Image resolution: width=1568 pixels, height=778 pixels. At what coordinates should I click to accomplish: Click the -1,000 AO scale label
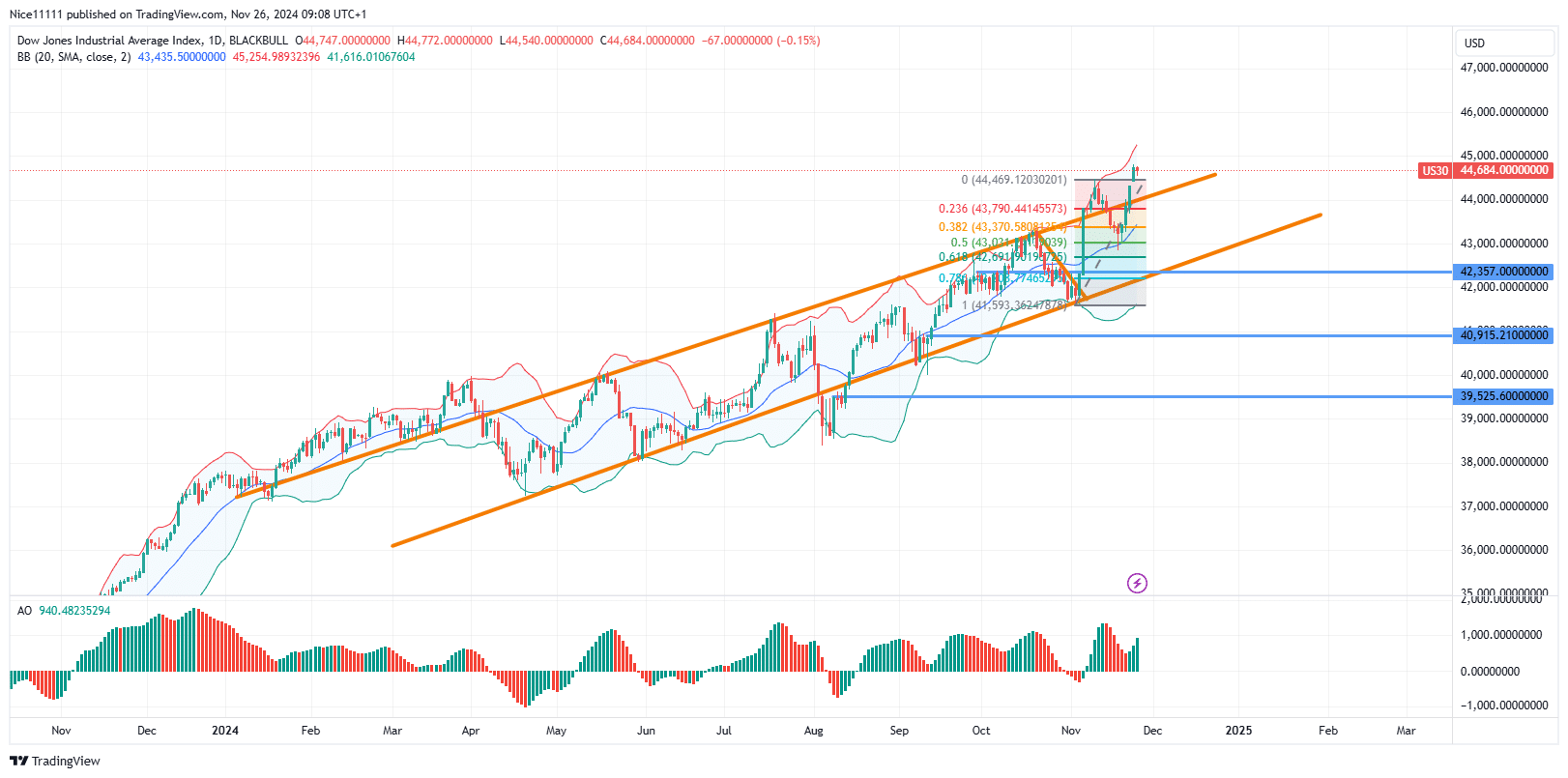(1504, 706)
